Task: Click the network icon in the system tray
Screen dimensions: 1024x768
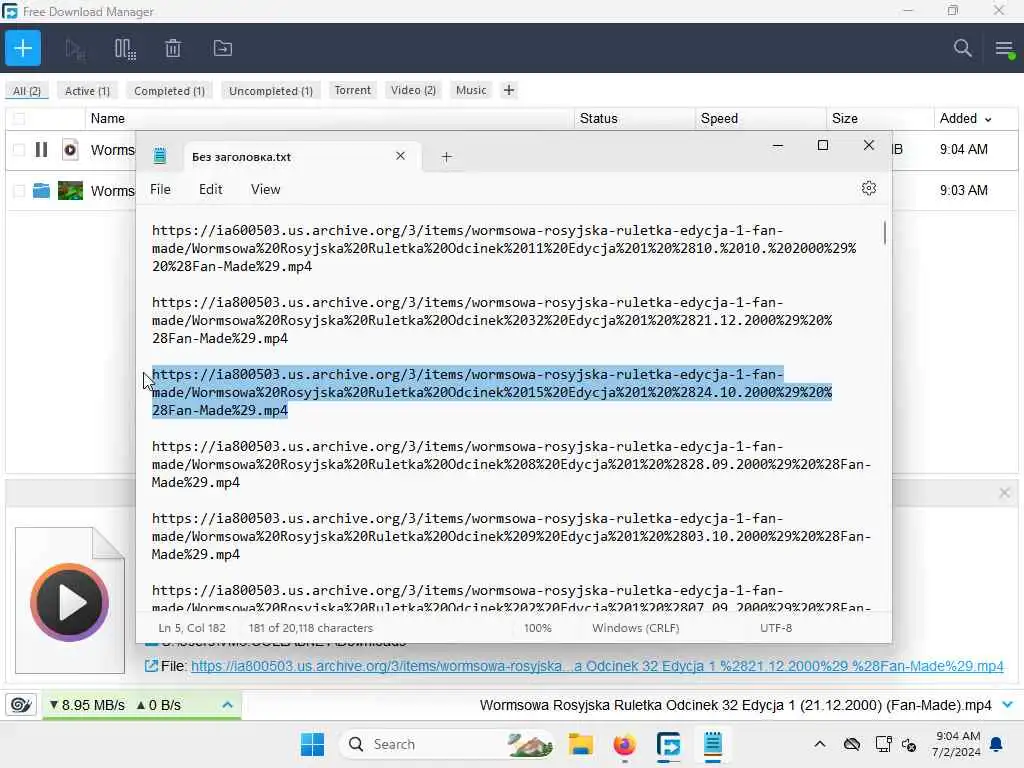Action: point(884,744)
